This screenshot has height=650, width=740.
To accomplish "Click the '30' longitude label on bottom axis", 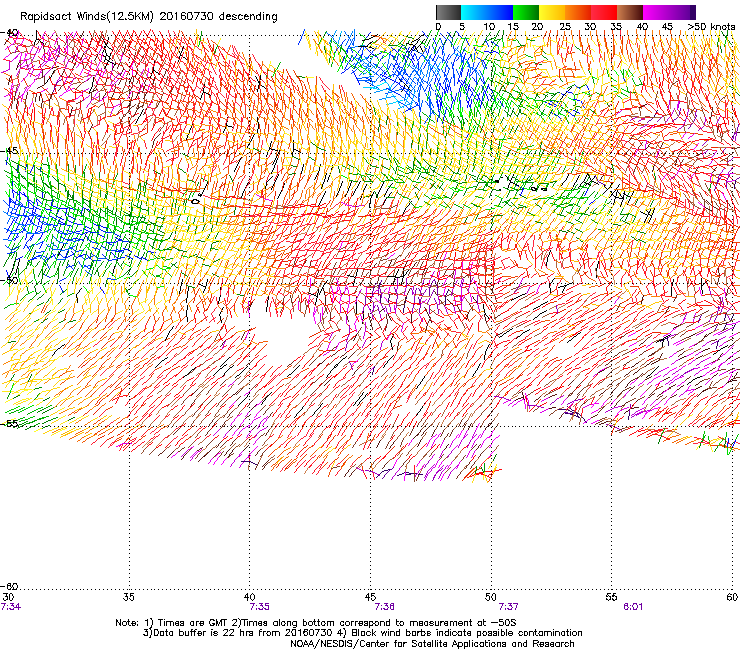I will pyautogui.click(x=8, y=597).
